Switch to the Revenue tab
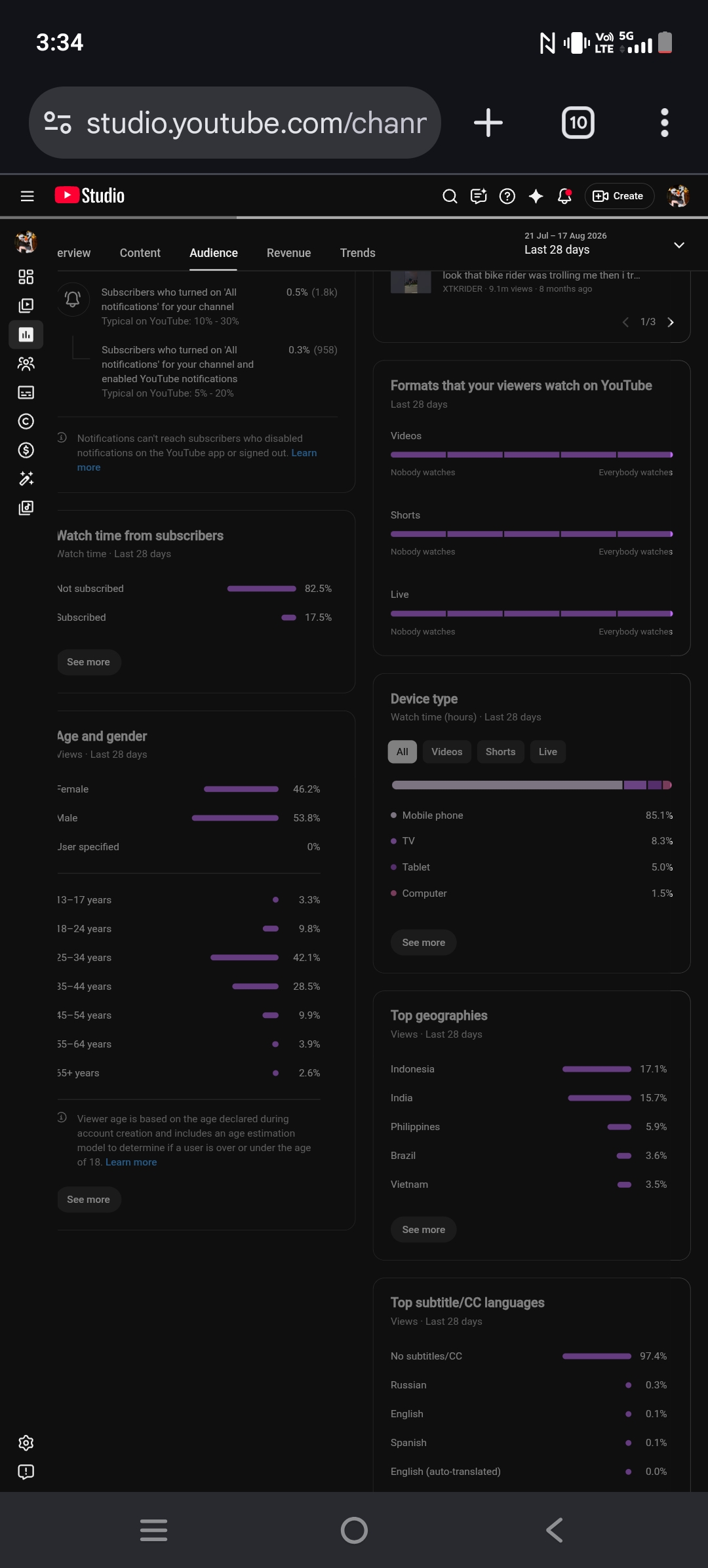The image size is (708, 1568). coord(289,253)
